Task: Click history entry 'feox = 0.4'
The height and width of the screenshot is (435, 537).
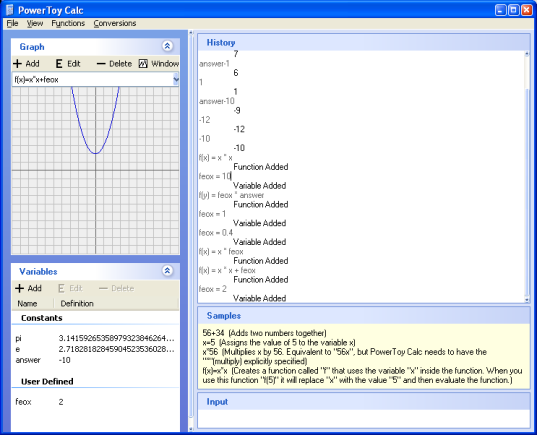Action: pyautogui.click(x=216, y=233)
